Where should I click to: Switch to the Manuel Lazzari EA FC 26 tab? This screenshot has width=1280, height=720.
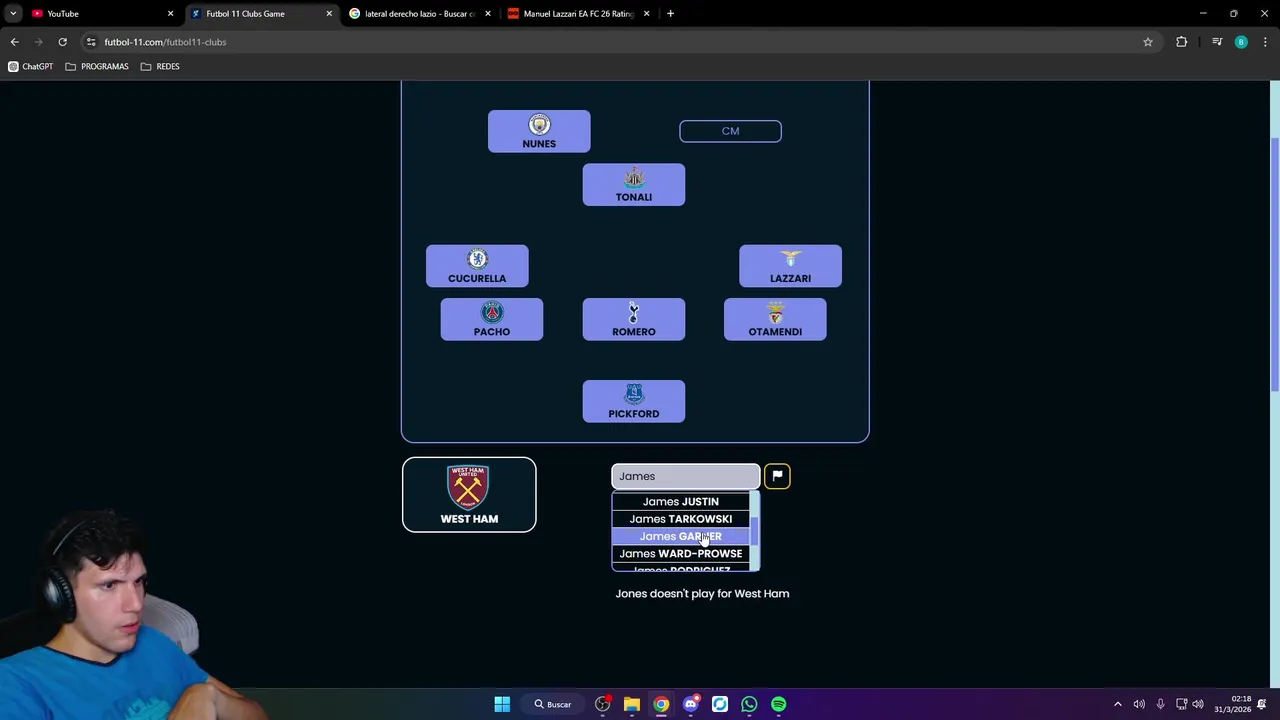tap(578, 14)
